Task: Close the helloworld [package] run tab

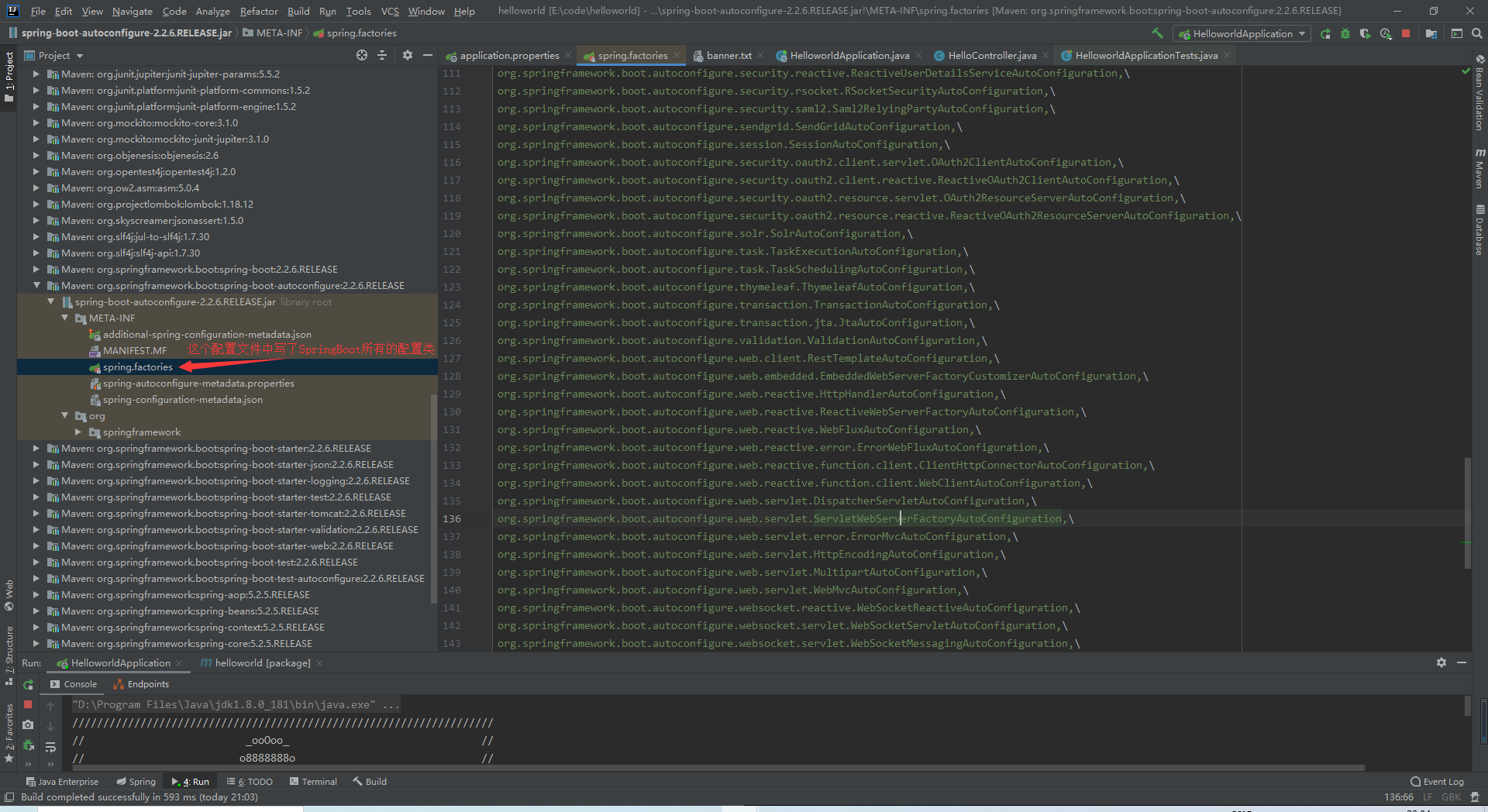Action: [319, 663]
